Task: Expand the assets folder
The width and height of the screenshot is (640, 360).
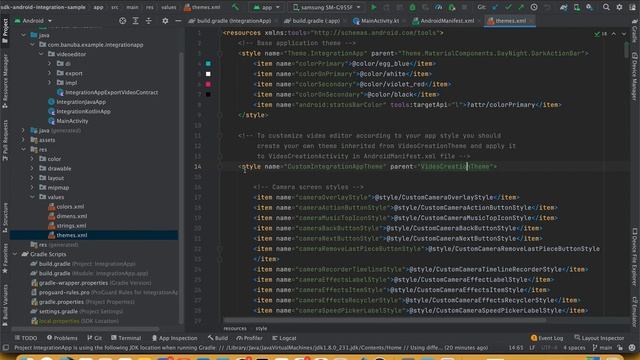Action: [x=23, y=140]
